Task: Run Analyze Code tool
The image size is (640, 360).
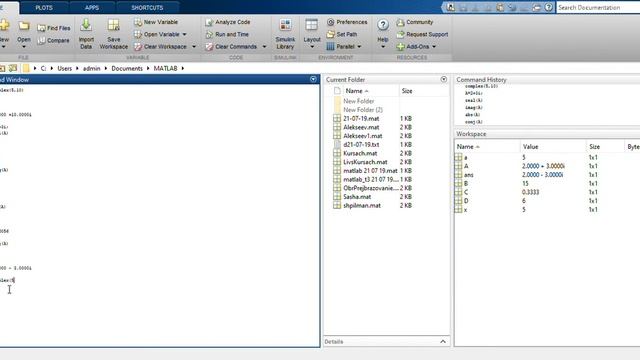Action: [x=228, y=22]
